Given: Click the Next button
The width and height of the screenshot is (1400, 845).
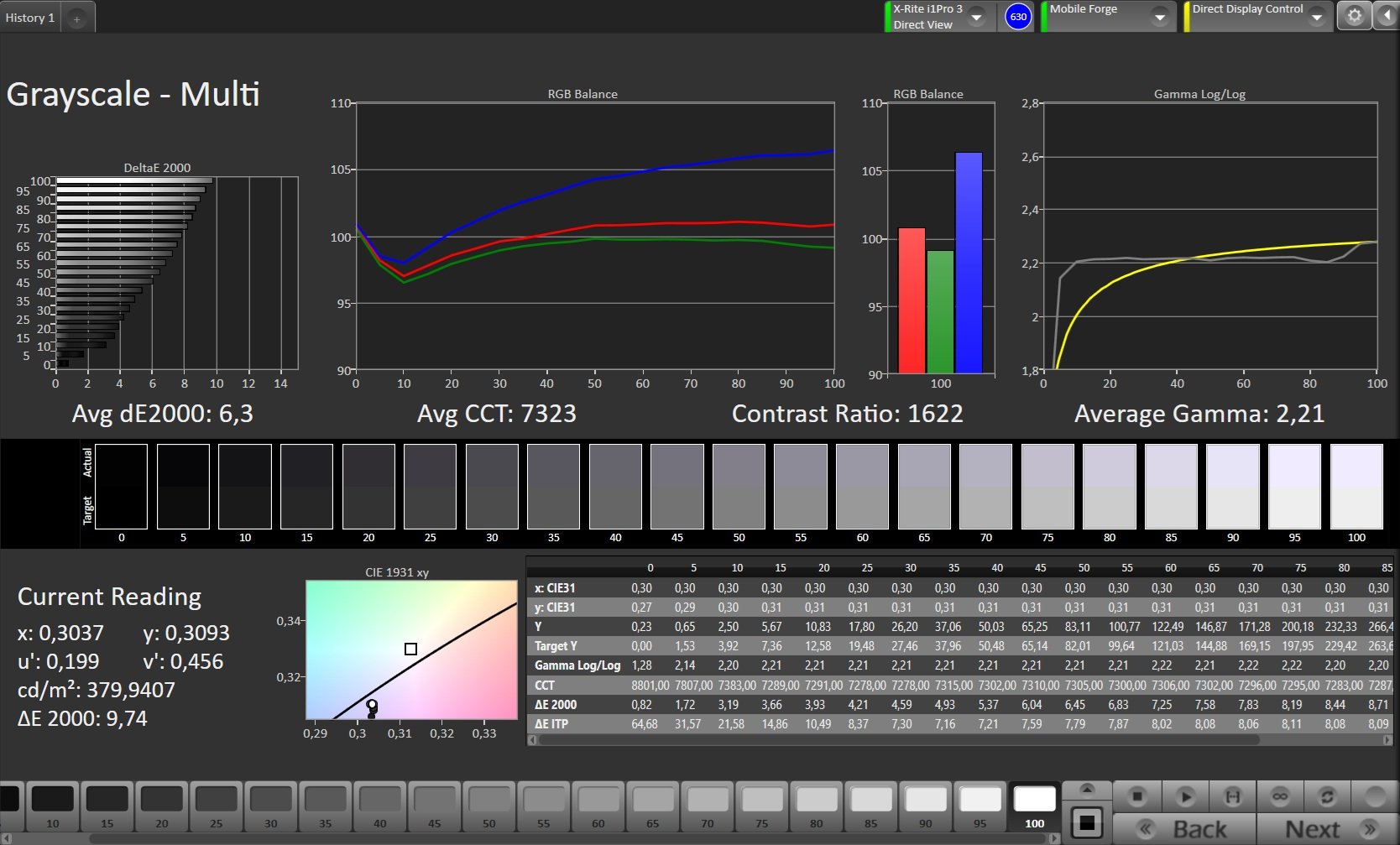Looking at the screenshot, I should [x=1328, y=829].
